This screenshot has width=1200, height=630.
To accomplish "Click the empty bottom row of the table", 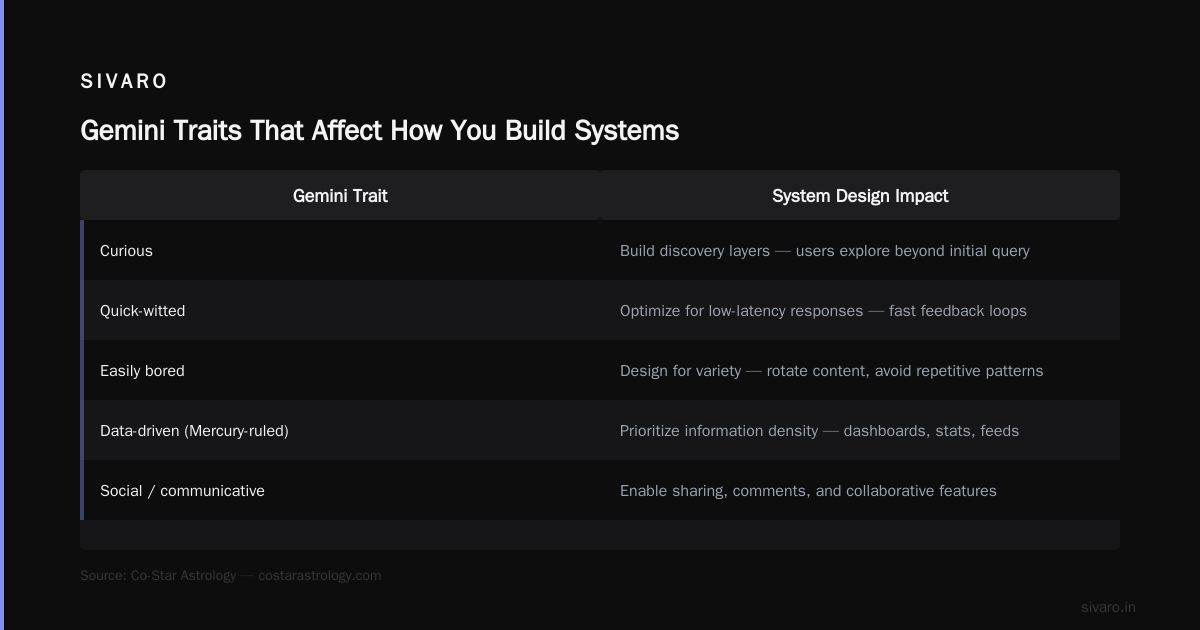I will coord(600,535).
